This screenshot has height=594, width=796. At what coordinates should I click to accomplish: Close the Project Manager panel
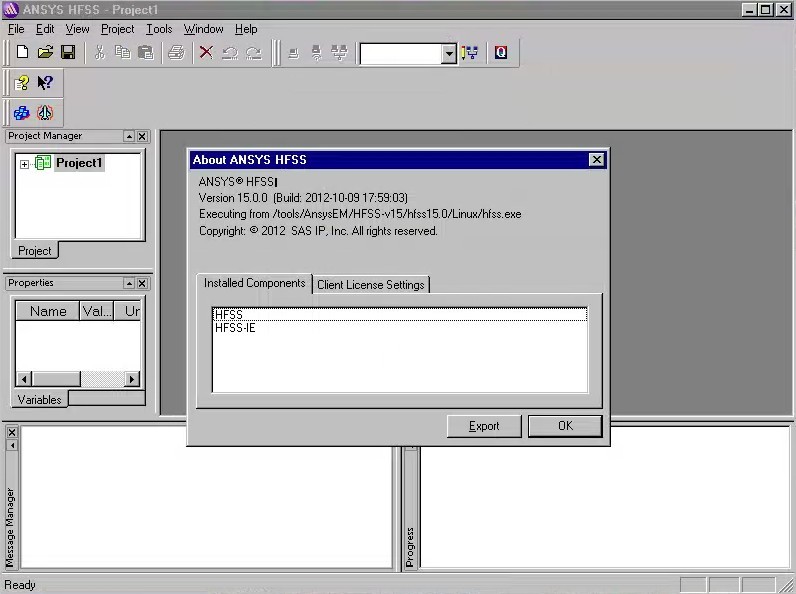[142, 136]
